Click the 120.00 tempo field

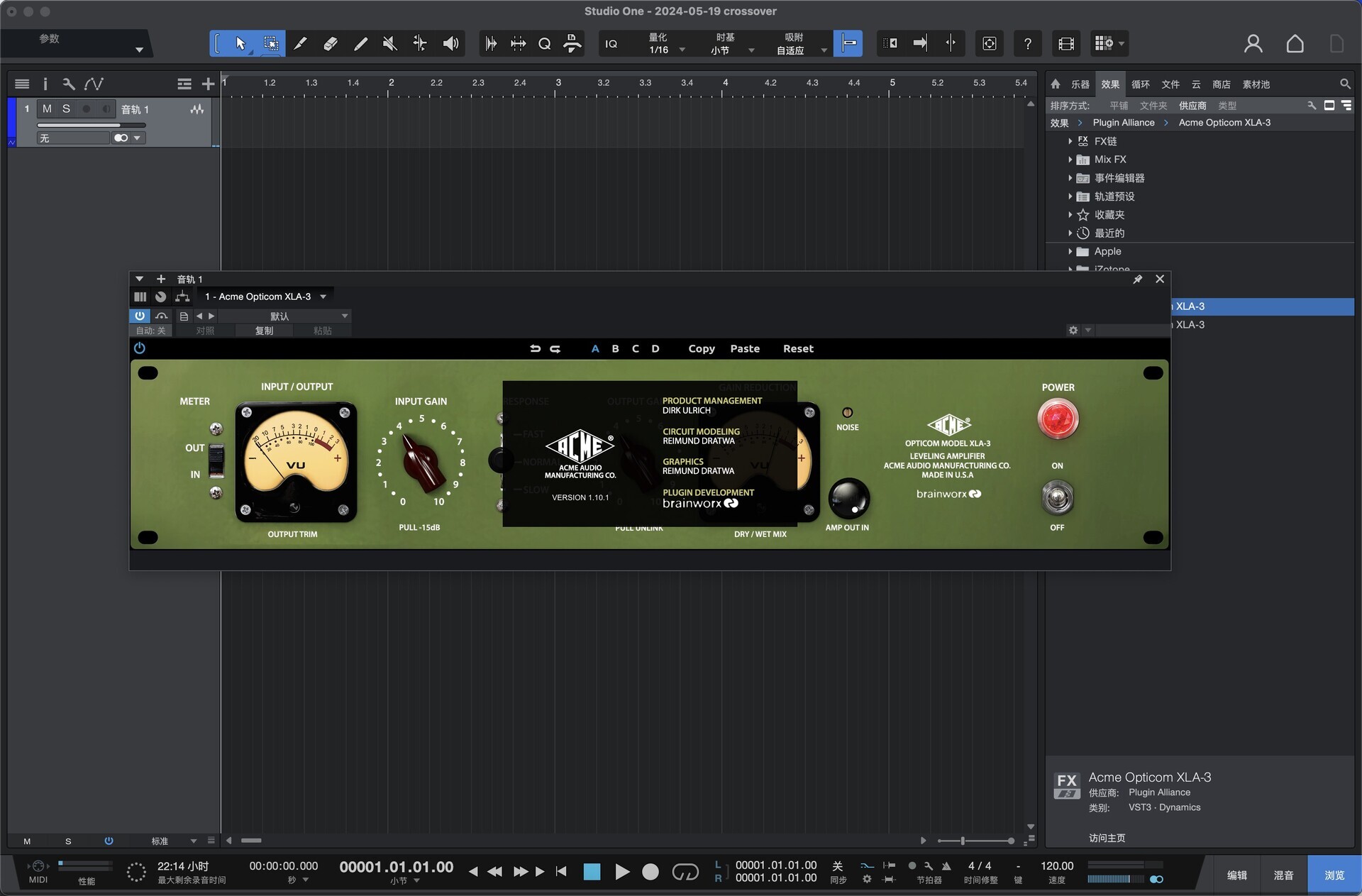(1057, 865)
